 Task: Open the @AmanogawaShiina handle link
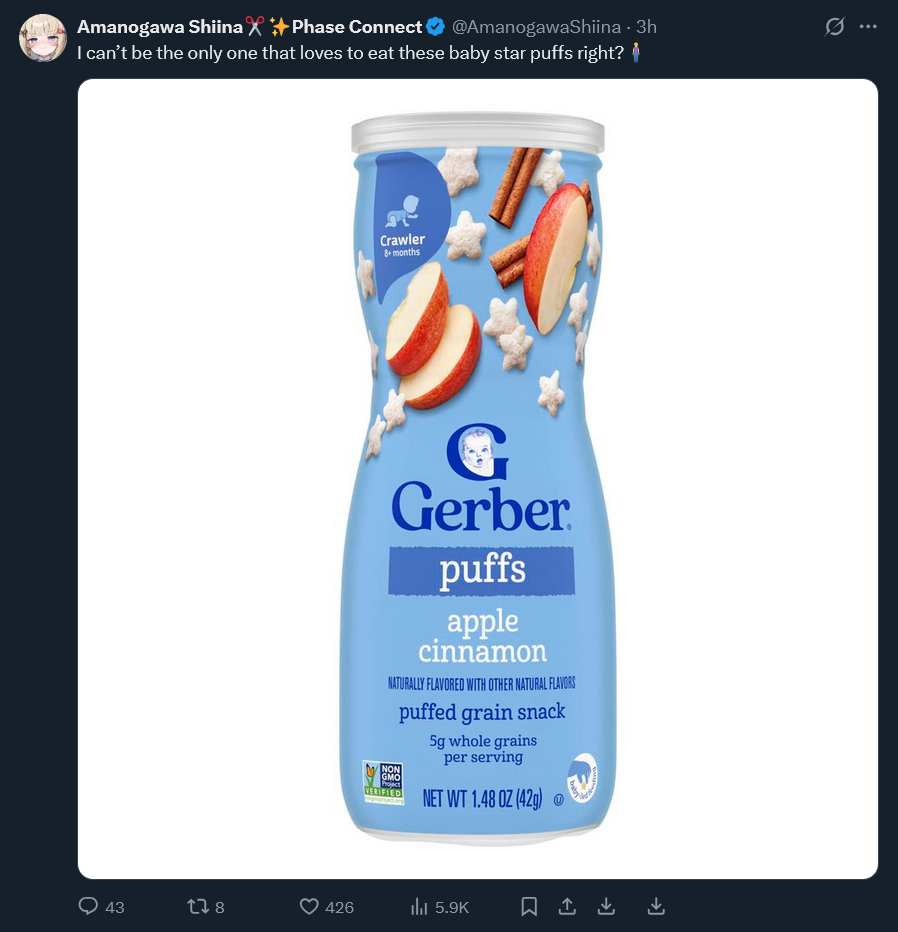tap(536, 27)
